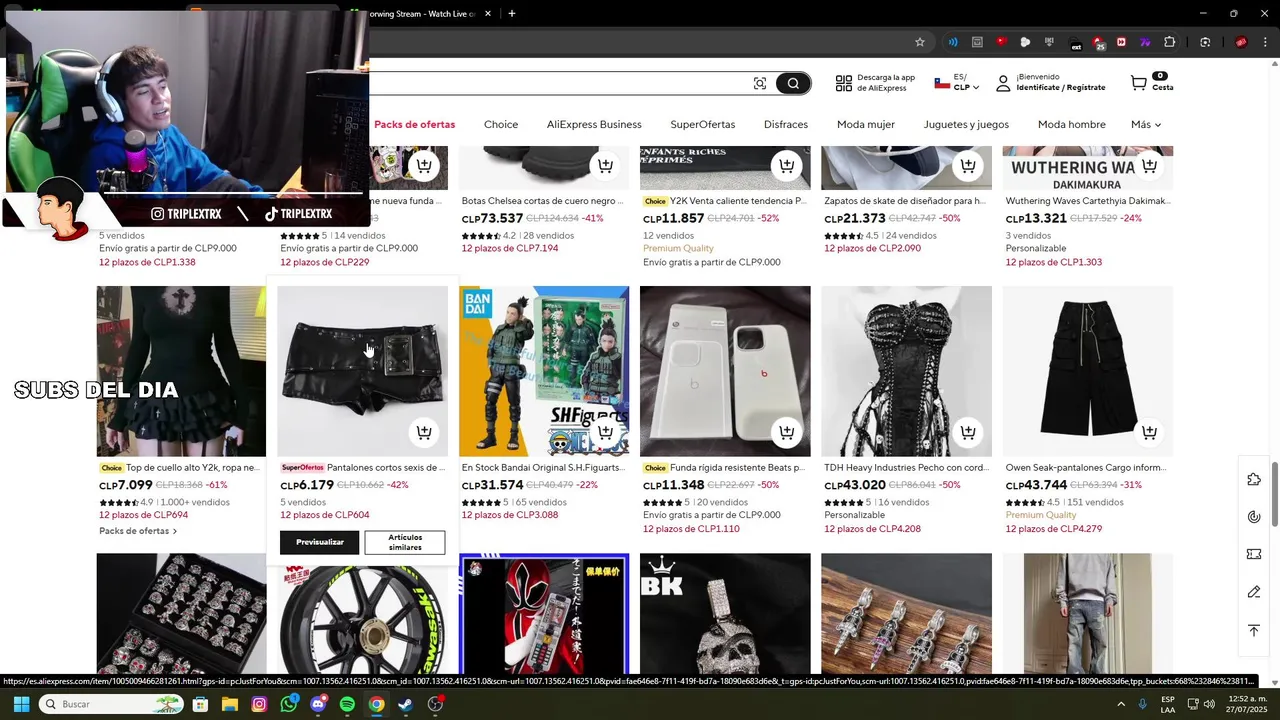Bookmark page with the star icon
Viewport: 1280px width, 720px height.
(919, 42)
